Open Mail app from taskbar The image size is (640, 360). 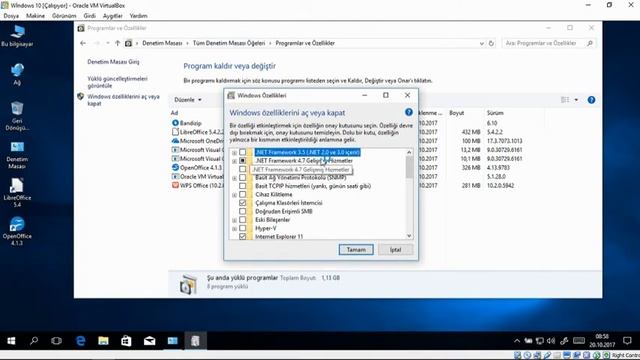click(x=149, y=341)
